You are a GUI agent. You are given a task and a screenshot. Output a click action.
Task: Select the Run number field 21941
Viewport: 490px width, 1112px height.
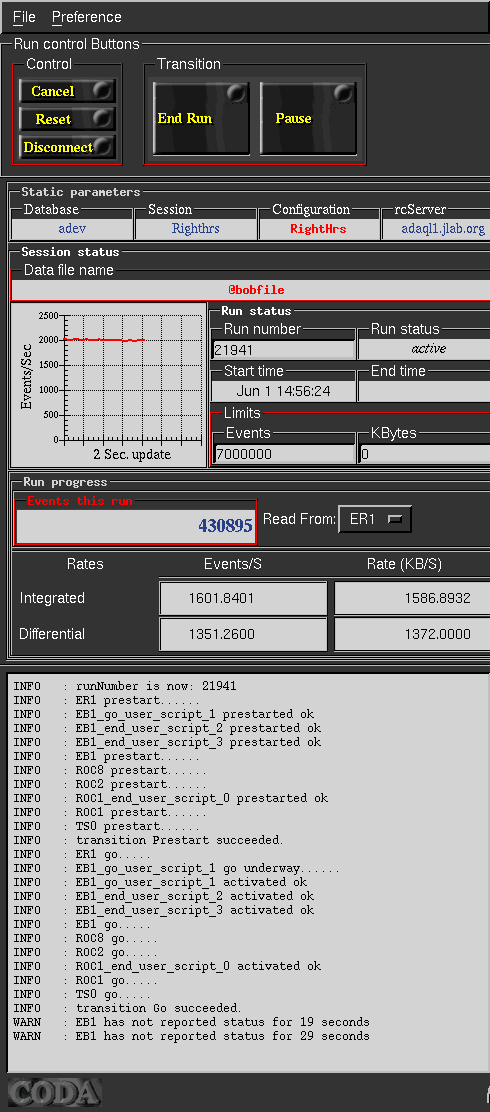click(x=284, y=349)
